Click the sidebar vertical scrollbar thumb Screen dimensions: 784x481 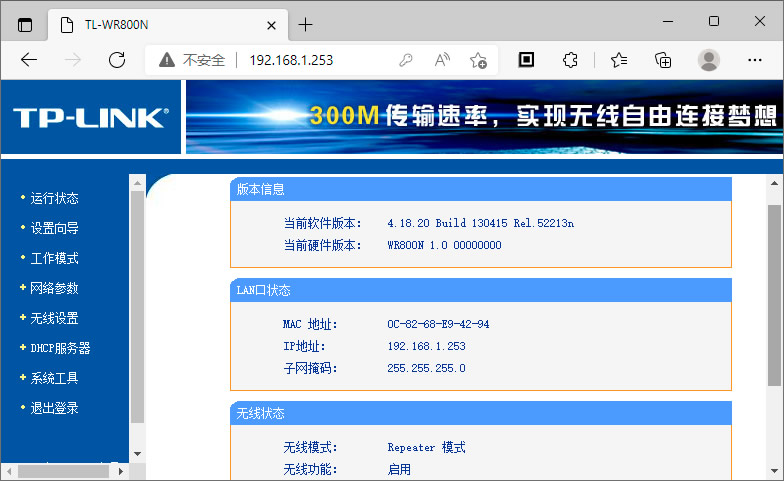[138, 307]
